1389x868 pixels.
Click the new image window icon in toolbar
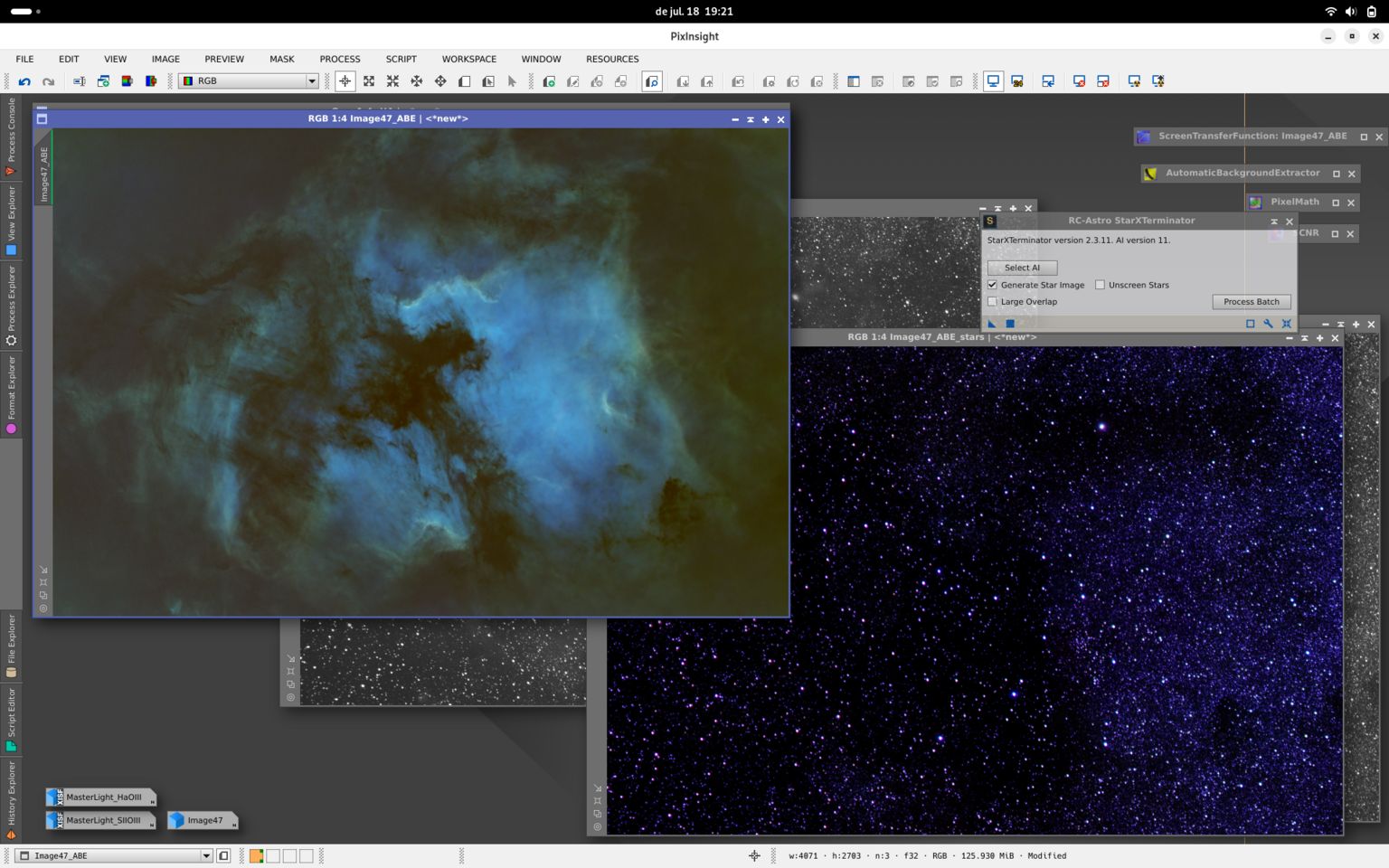(x=103, y=81)
